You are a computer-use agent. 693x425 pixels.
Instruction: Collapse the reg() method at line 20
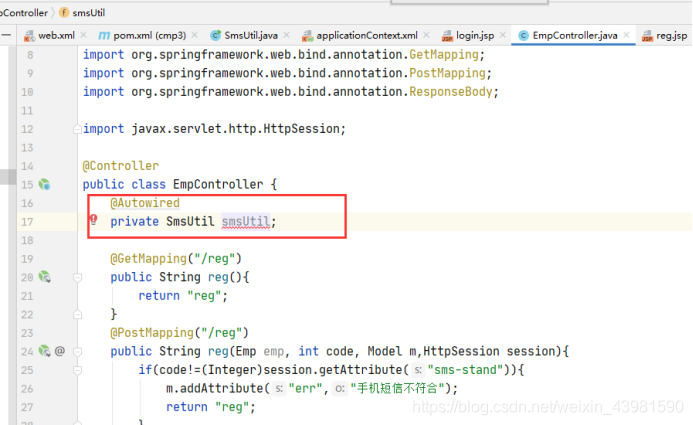pos(77,277)
